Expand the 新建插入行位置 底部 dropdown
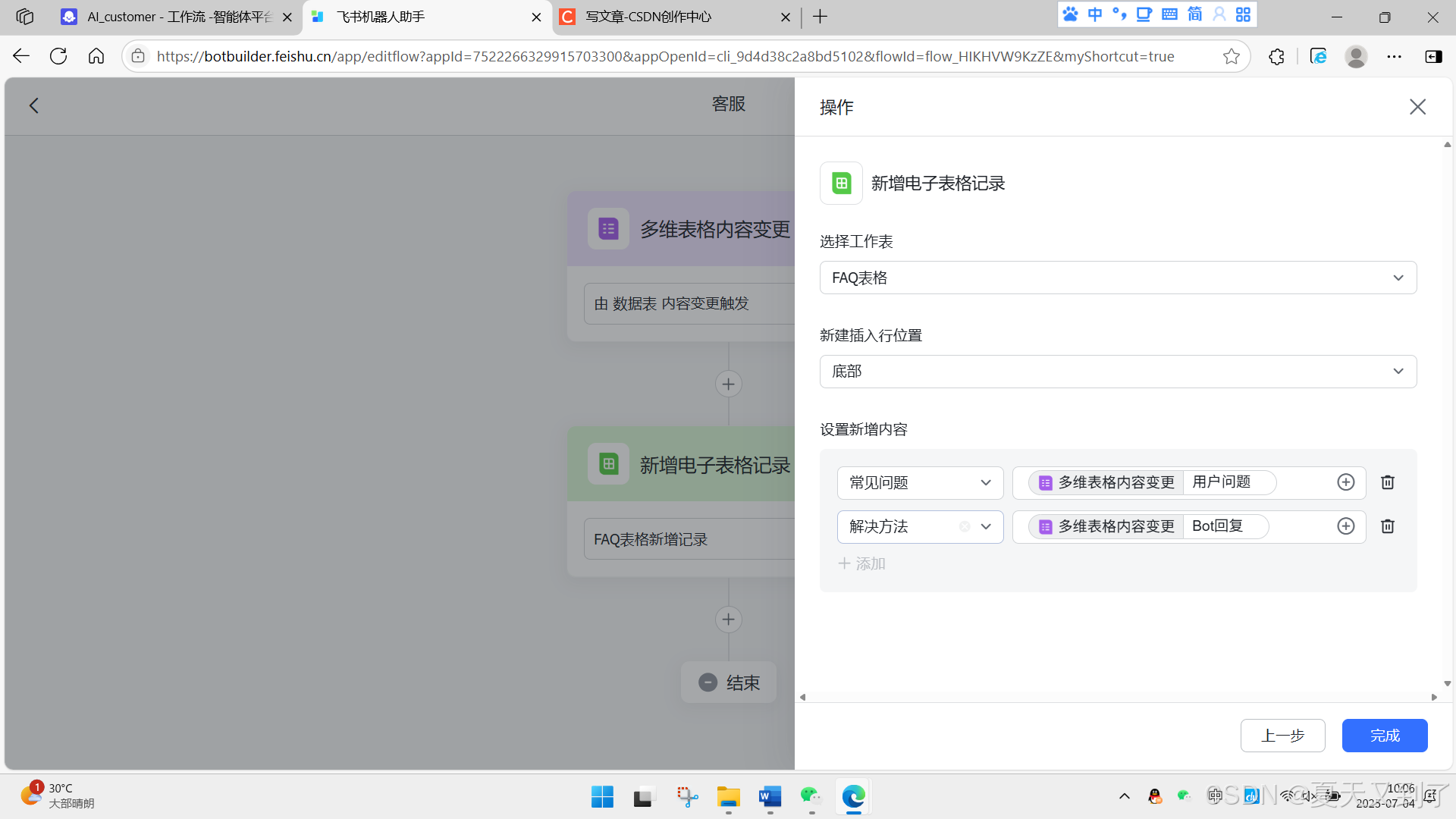The image size is (1456, 819). coord(1118,372)
